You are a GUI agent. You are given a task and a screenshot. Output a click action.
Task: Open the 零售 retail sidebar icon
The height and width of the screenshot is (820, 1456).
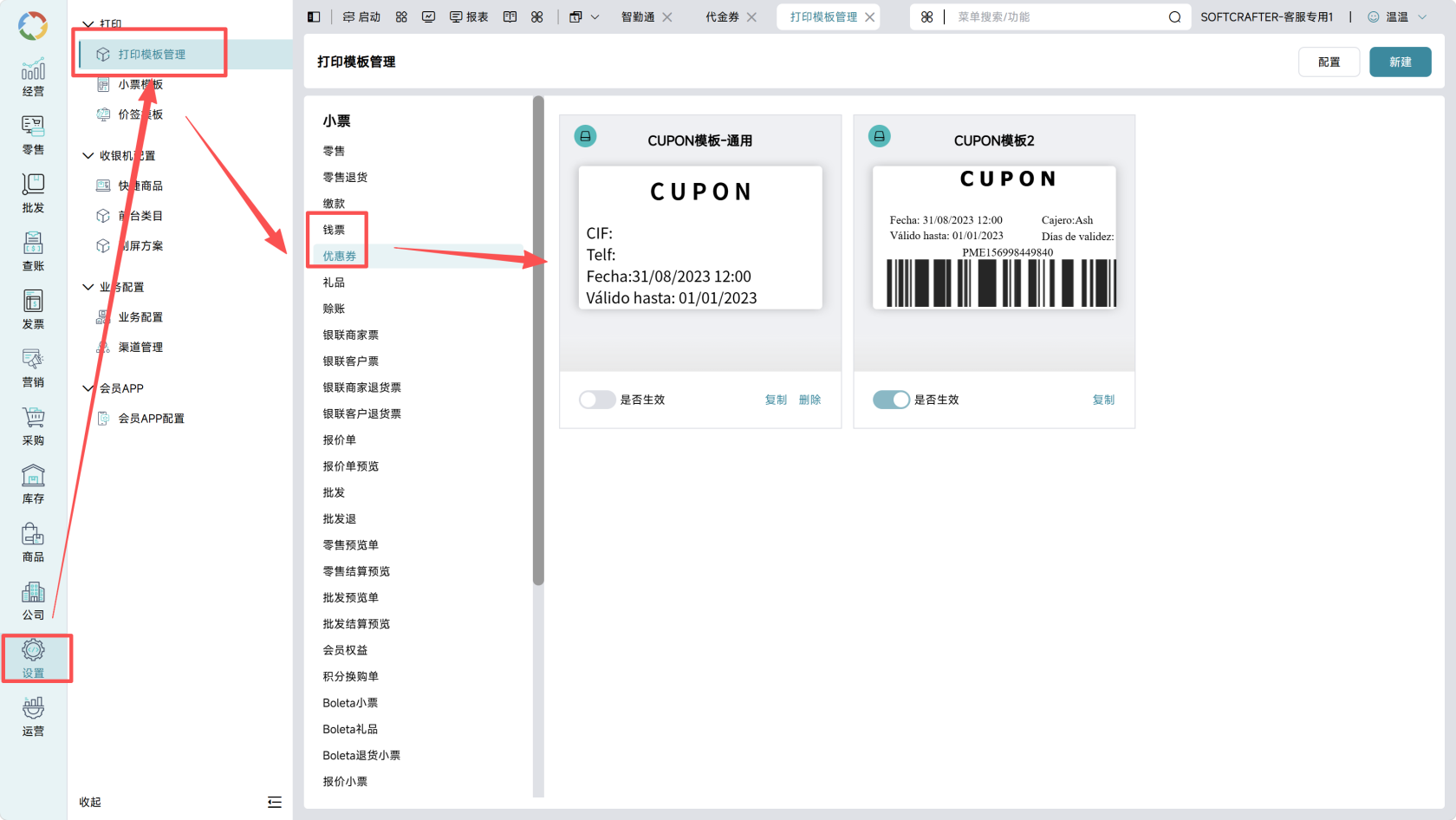(33, 135)
